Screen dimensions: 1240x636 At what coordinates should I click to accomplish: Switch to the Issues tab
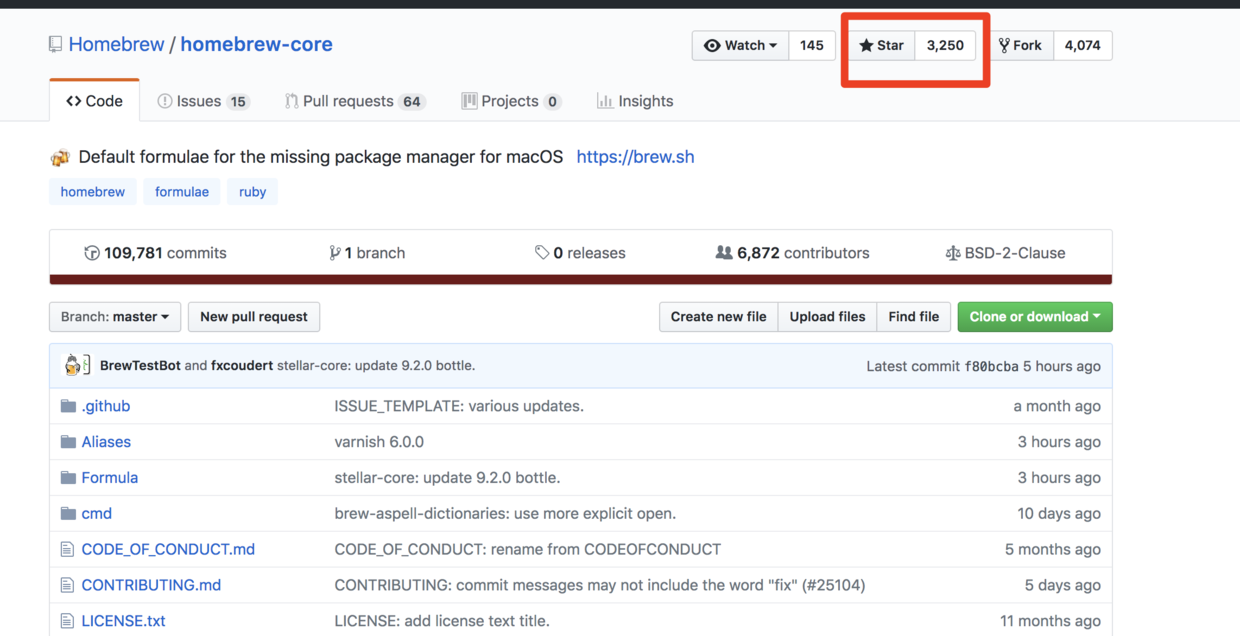point(203,101)
